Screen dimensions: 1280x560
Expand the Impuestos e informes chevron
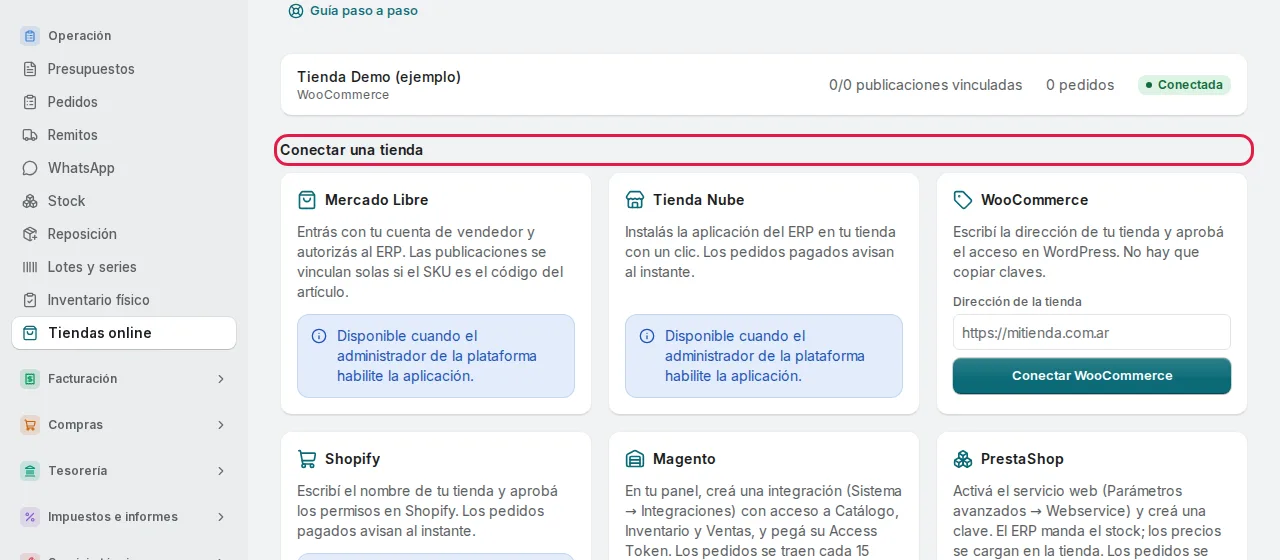[x=221, y=517]
